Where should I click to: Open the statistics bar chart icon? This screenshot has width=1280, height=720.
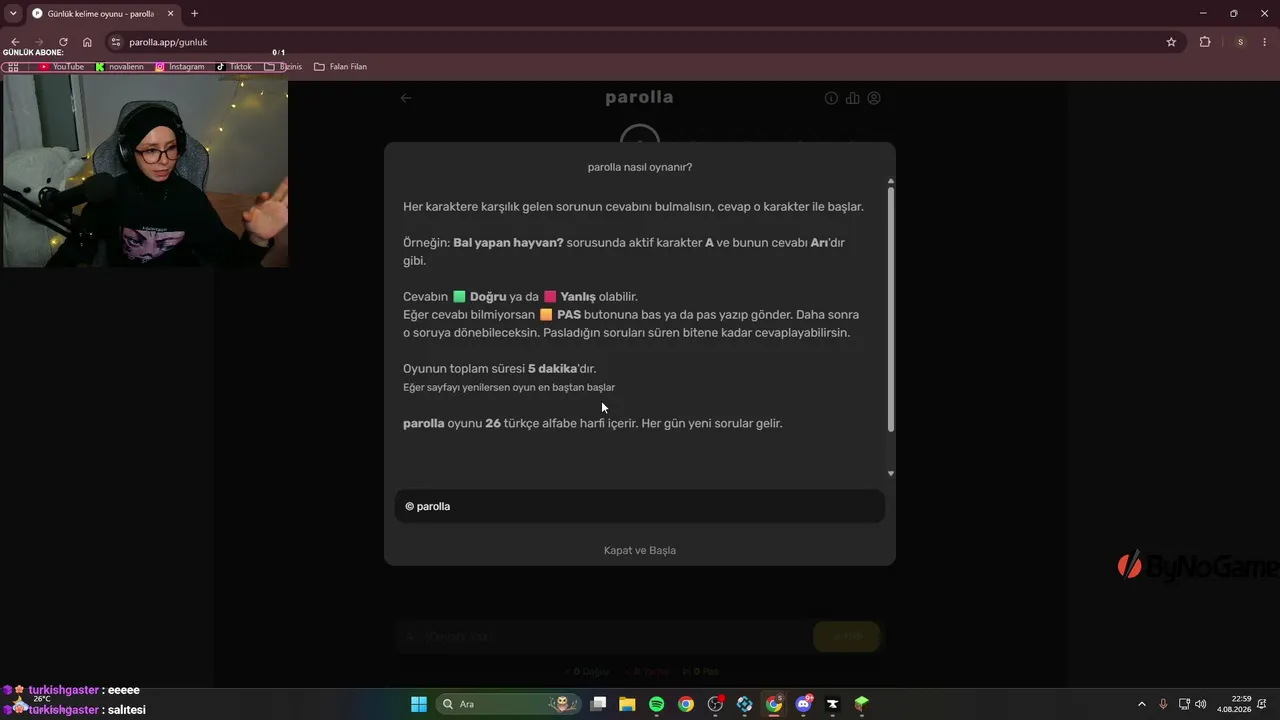852,98
